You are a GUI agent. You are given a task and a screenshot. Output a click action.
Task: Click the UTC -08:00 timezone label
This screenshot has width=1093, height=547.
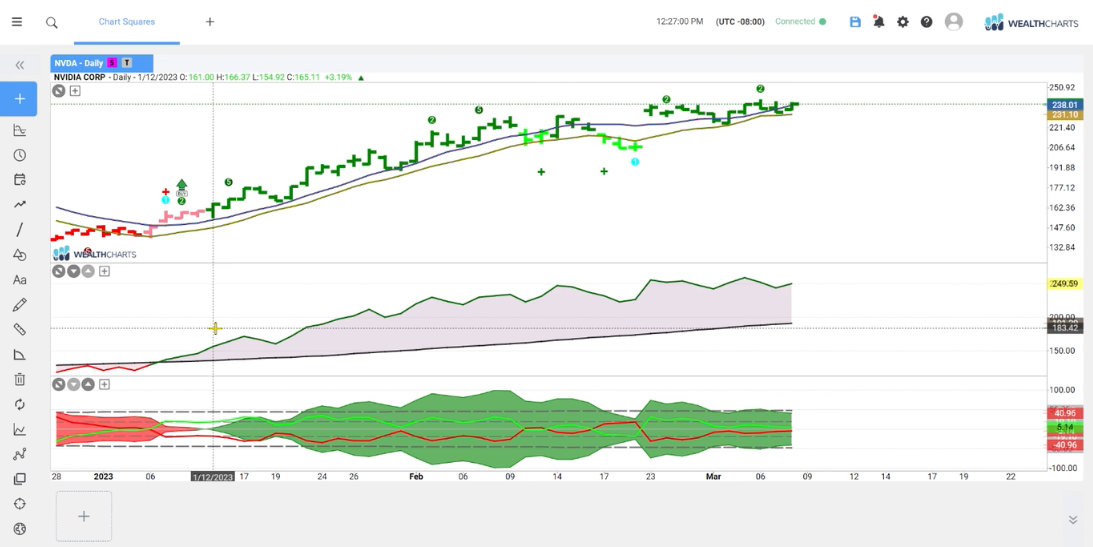pyautogui.click(x=740, y=22)
